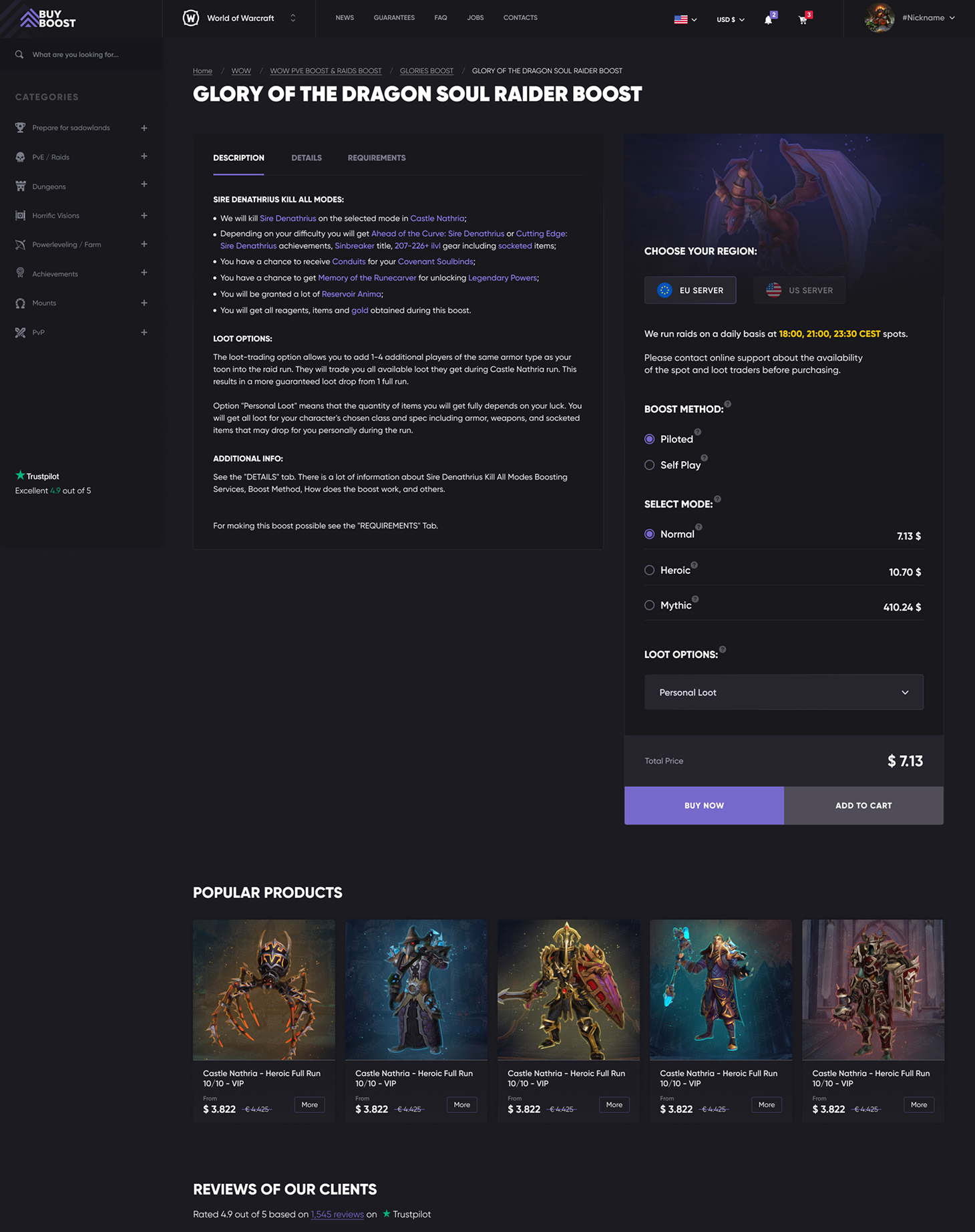The height and width of the screenshot is (1232, 975).
Task: Select Heroic mode
Action: (x=649, y=570)
